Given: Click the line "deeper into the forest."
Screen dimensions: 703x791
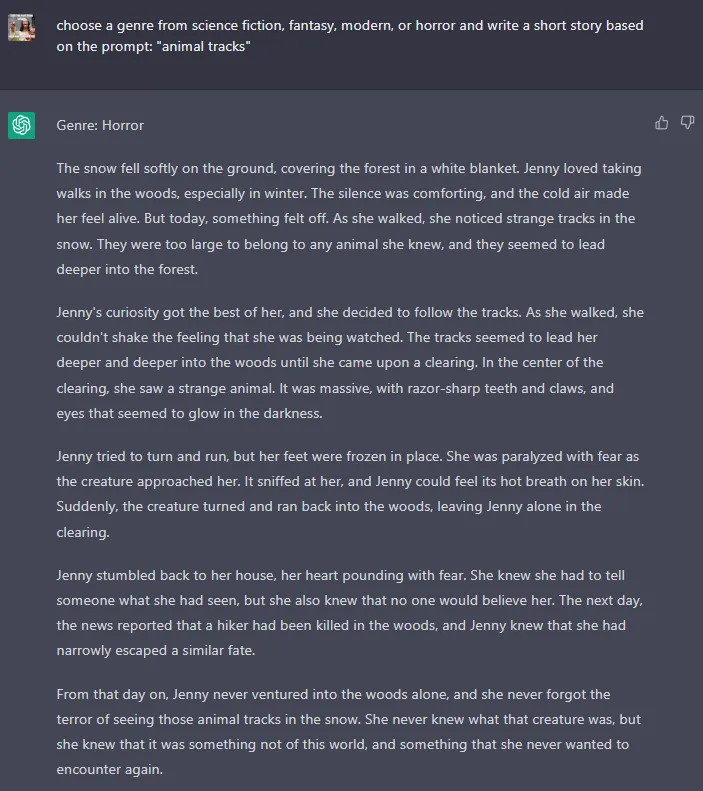Looking at the screenshot, I should pyautogui.click(x=127, y=269).
